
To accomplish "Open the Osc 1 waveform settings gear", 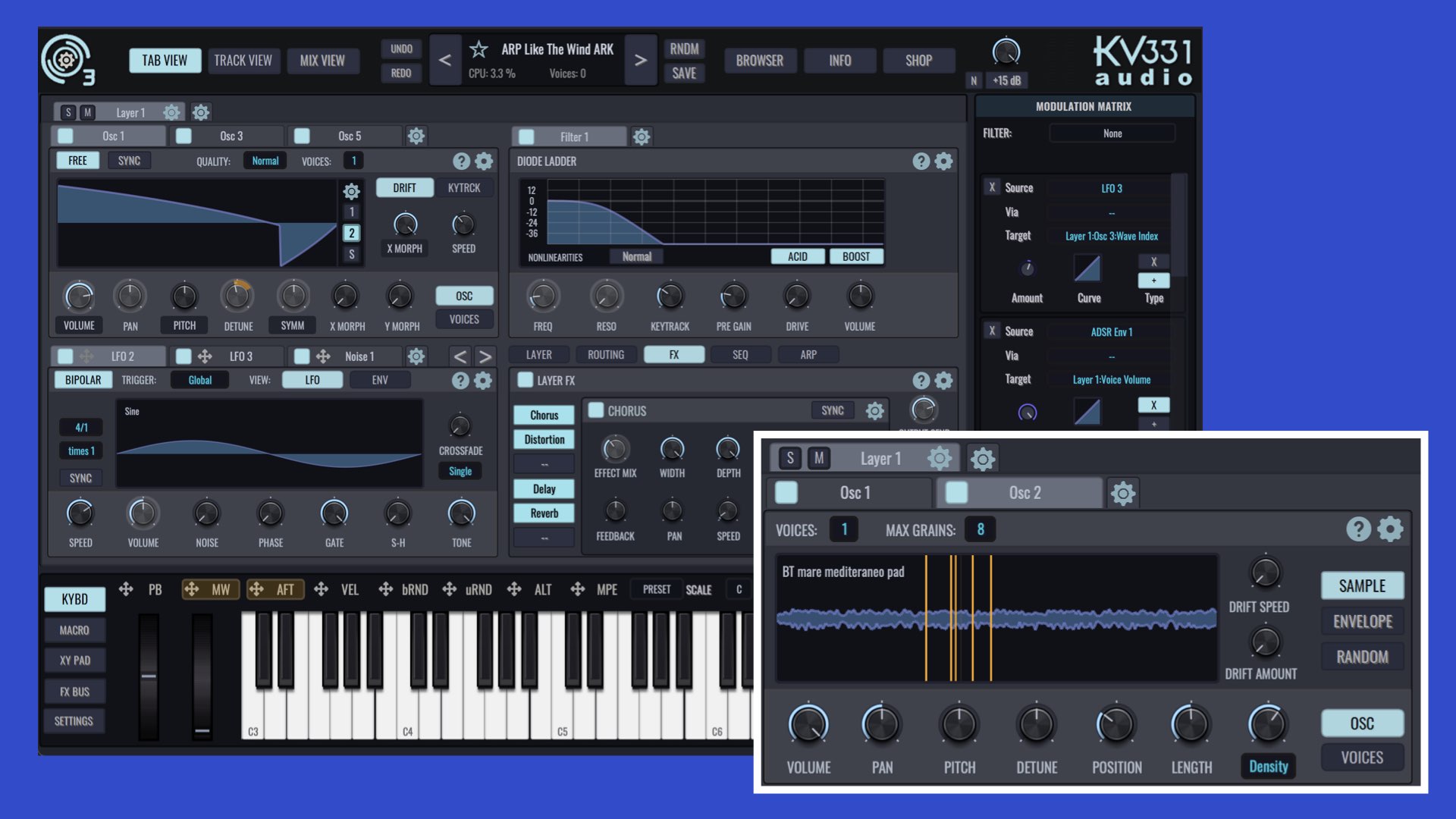I will click(351, 191).
